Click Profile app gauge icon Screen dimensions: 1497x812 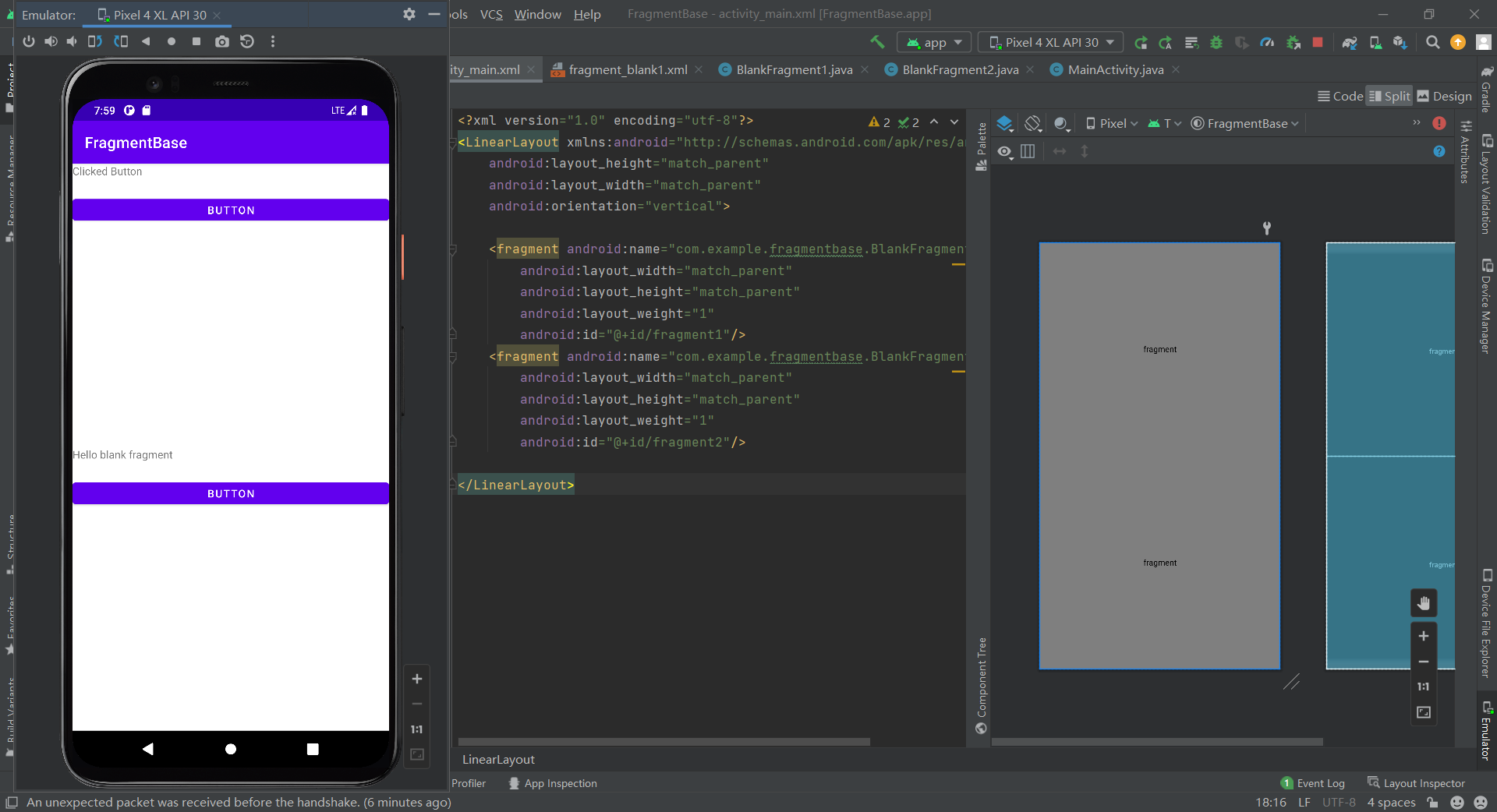click(1267, 42)
